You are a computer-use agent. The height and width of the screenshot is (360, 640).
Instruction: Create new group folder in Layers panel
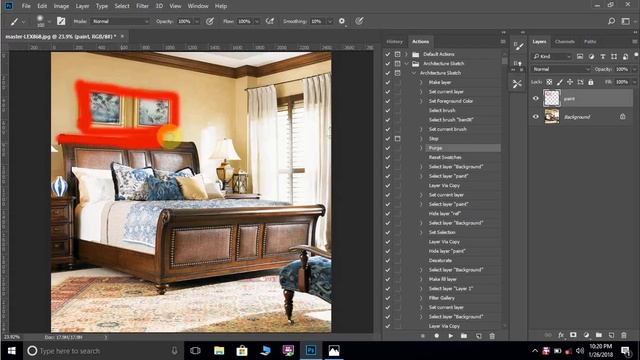(x=599, y=335)
